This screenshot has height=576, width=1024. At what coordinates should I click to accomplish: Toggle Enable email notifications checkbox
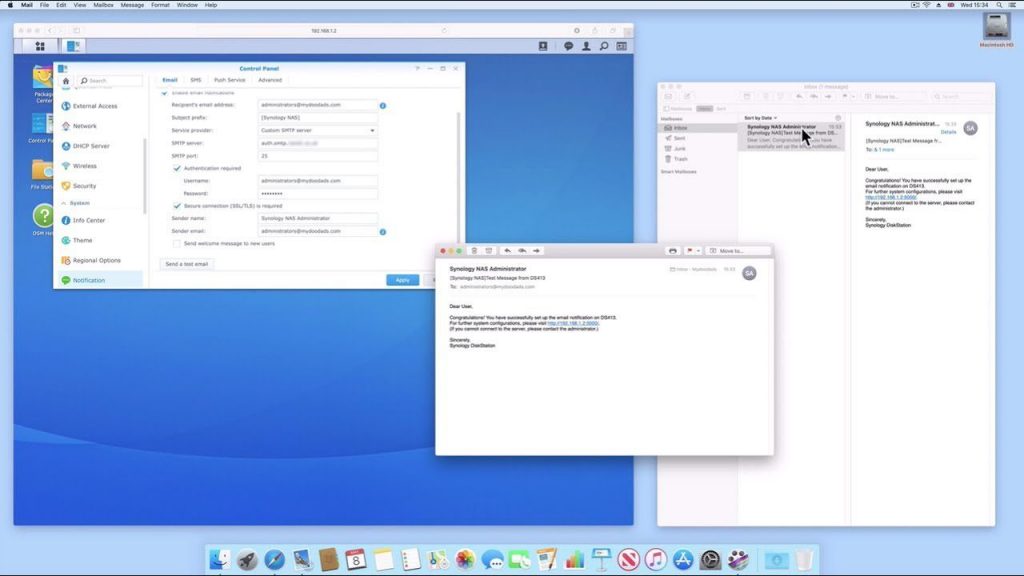(x=165, y=93)
